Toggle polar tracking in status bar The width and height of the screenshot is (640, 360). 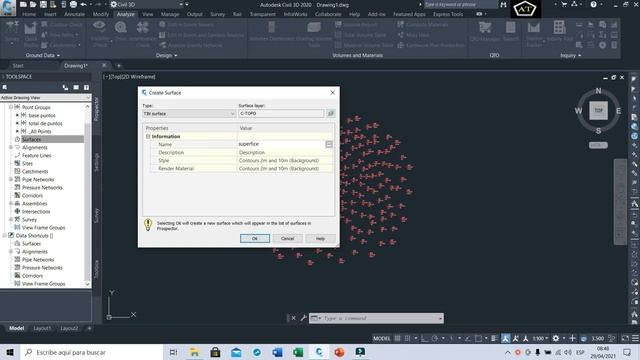click(435, 338)
